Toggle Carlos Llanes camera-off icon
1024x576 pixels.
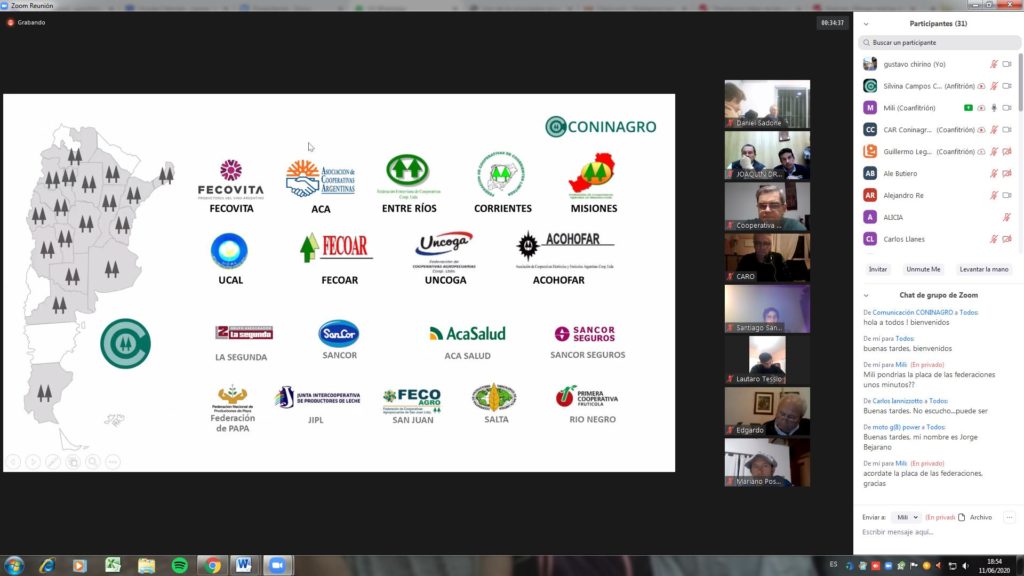click(x=1007, y=239)
